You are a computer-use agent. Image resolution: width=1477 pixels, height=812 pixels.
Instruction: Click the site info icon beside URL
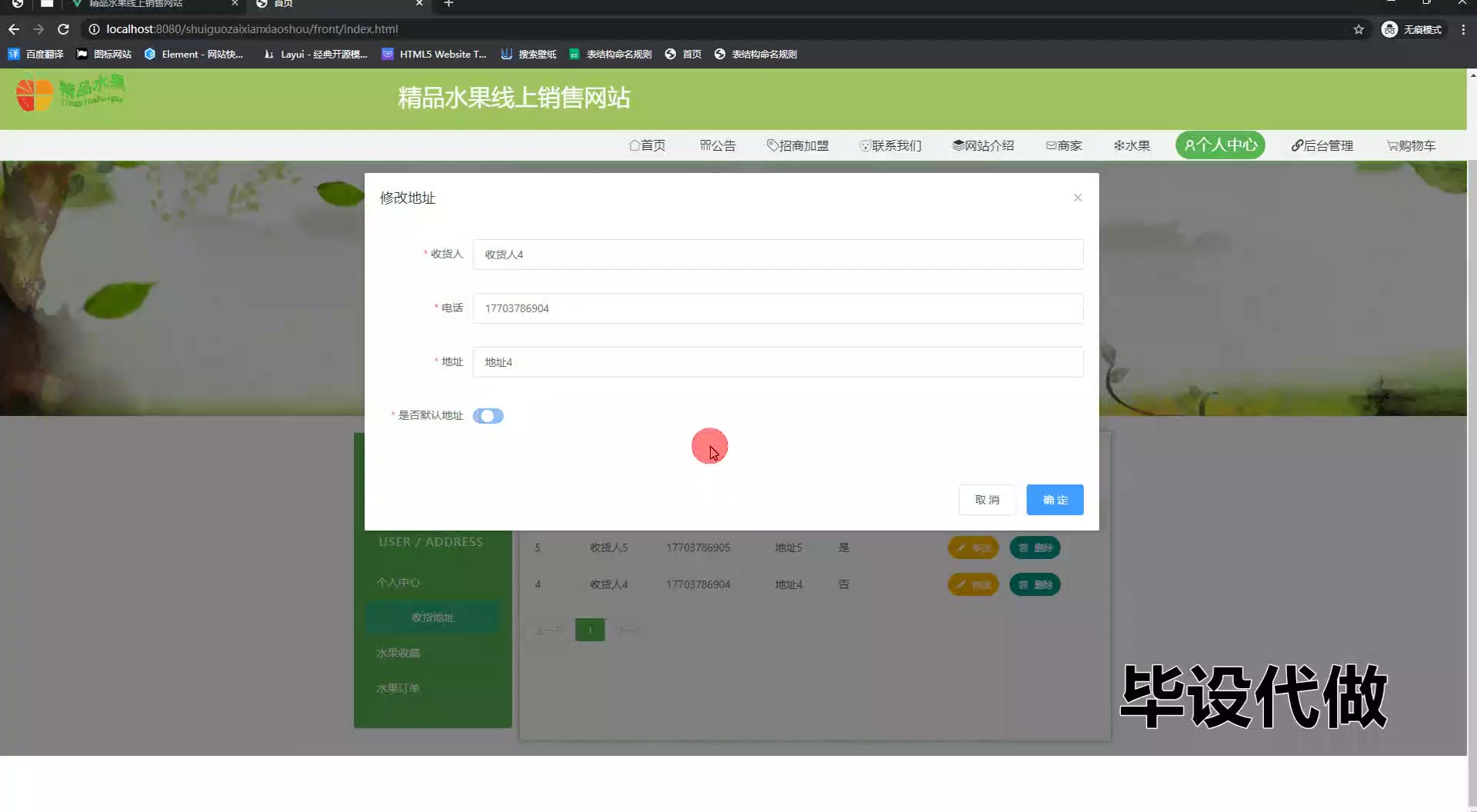94,29
